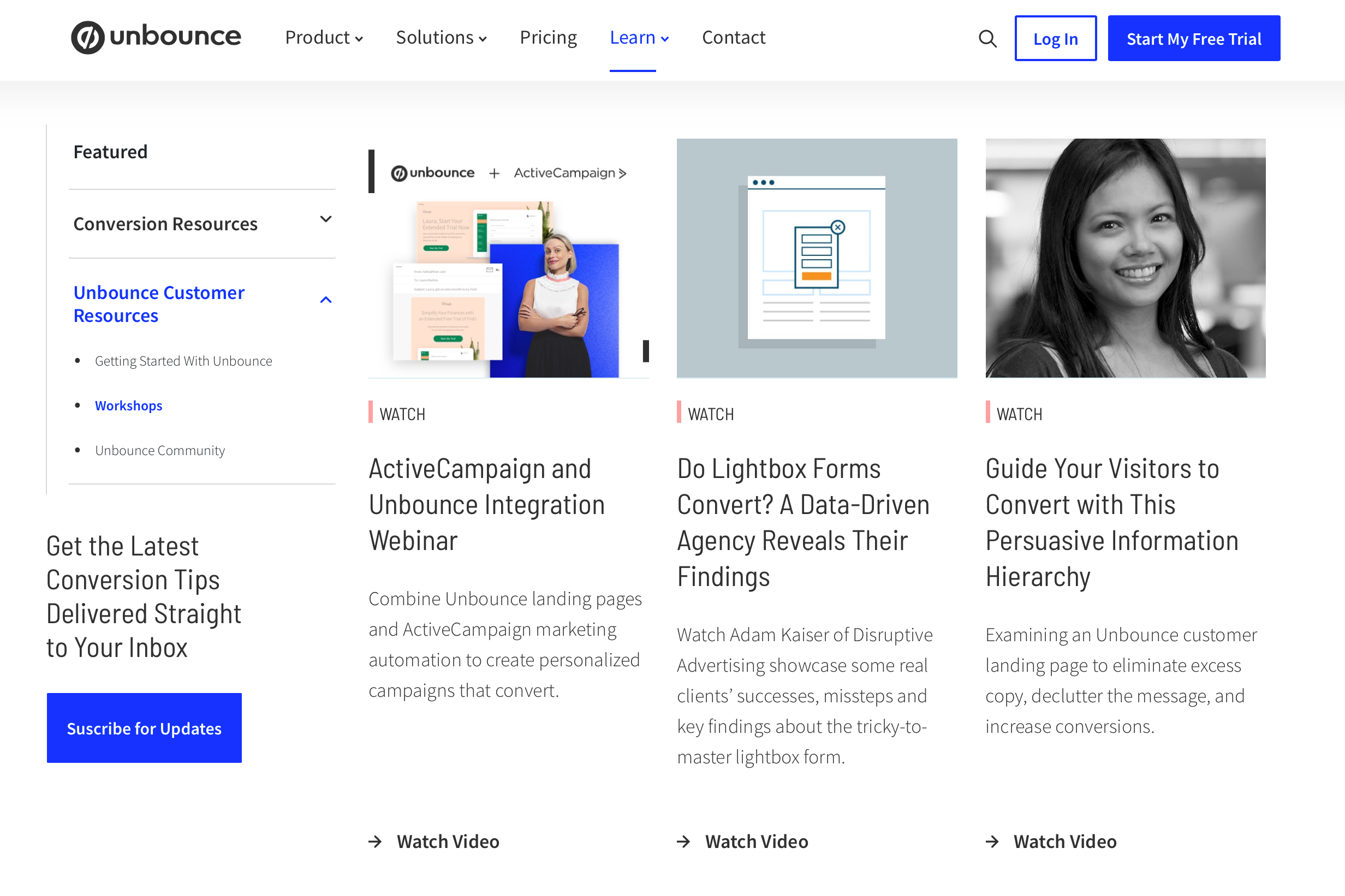This screenshot has width=1345, height=896.
Task: Click the Unbounce logo in the header
Action: [x=156, y=37]
